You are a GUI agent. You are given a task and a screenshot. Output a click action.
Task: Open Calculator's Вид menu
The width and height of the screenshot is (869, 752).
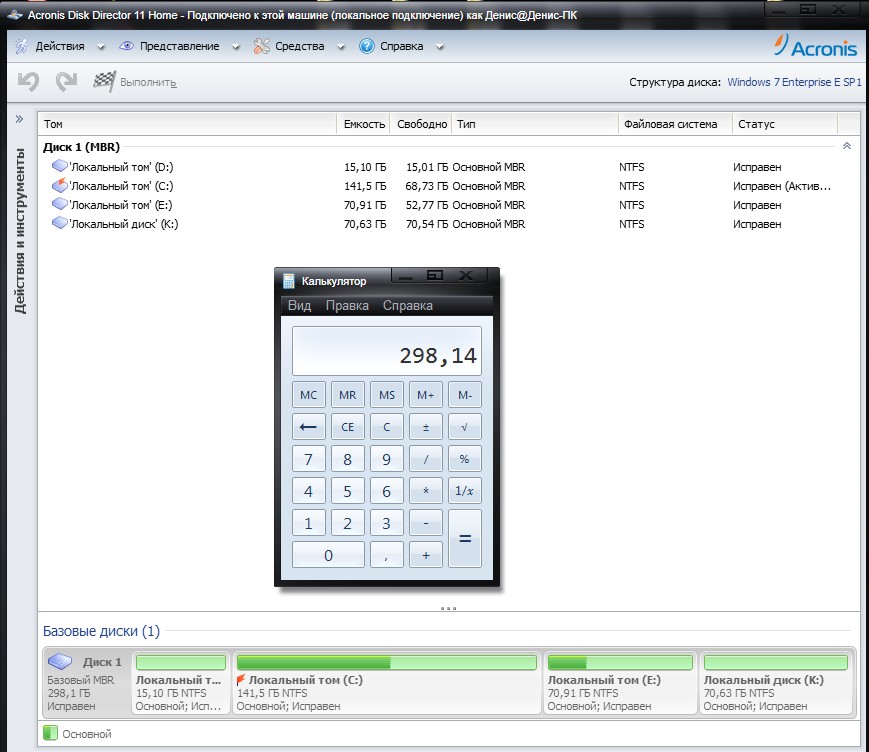[299, 305]
